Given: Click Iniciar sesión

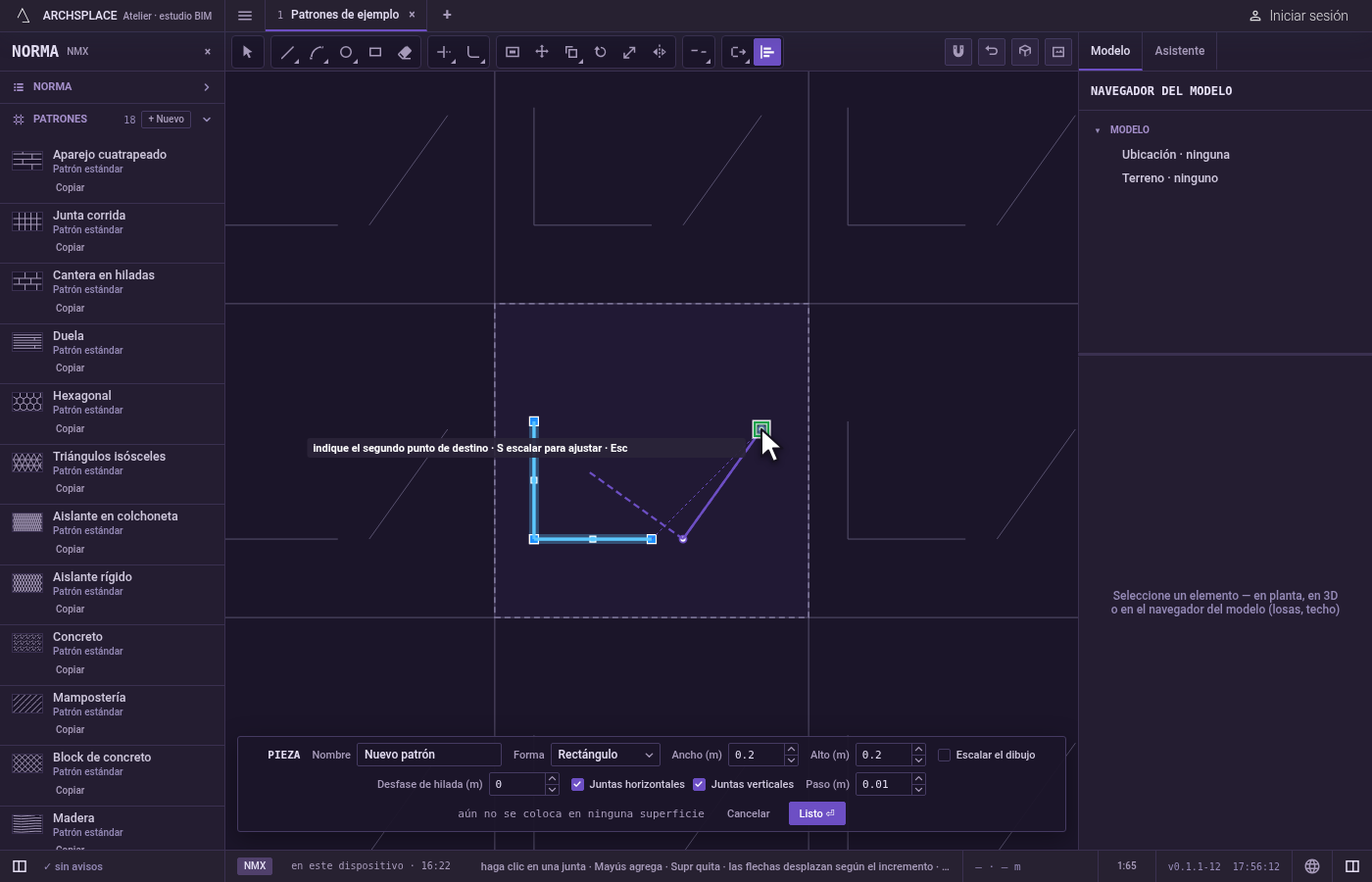Looking at the screenshot, I should [1298, 16].
